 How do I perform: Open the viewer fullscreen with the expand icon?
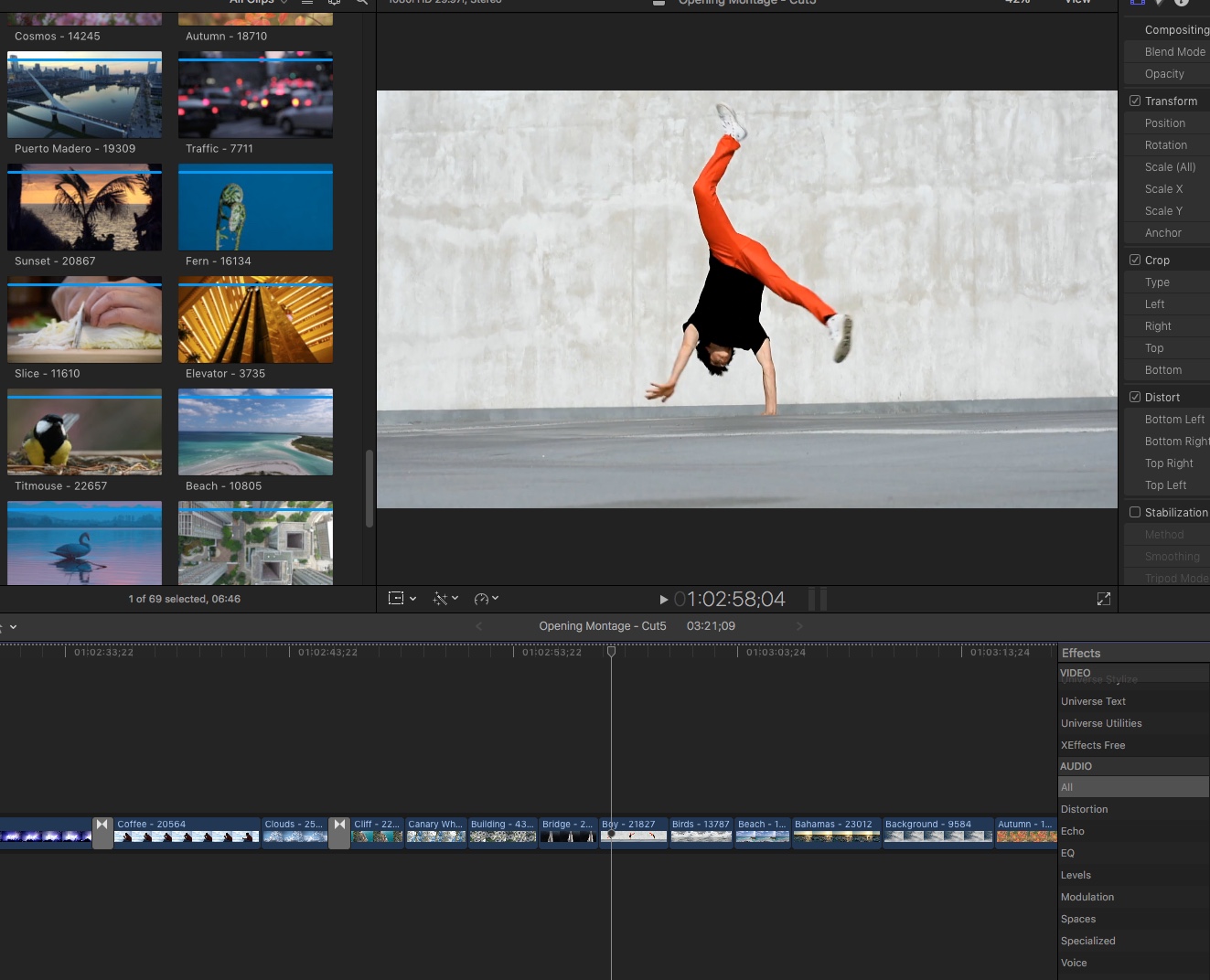click(1104, 599)
